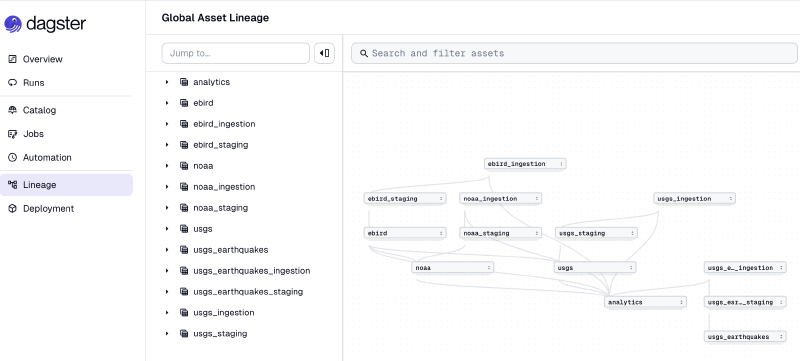Click the noaa group icon in tree
This screenshot has width=800, height=361.
[184, 166]
